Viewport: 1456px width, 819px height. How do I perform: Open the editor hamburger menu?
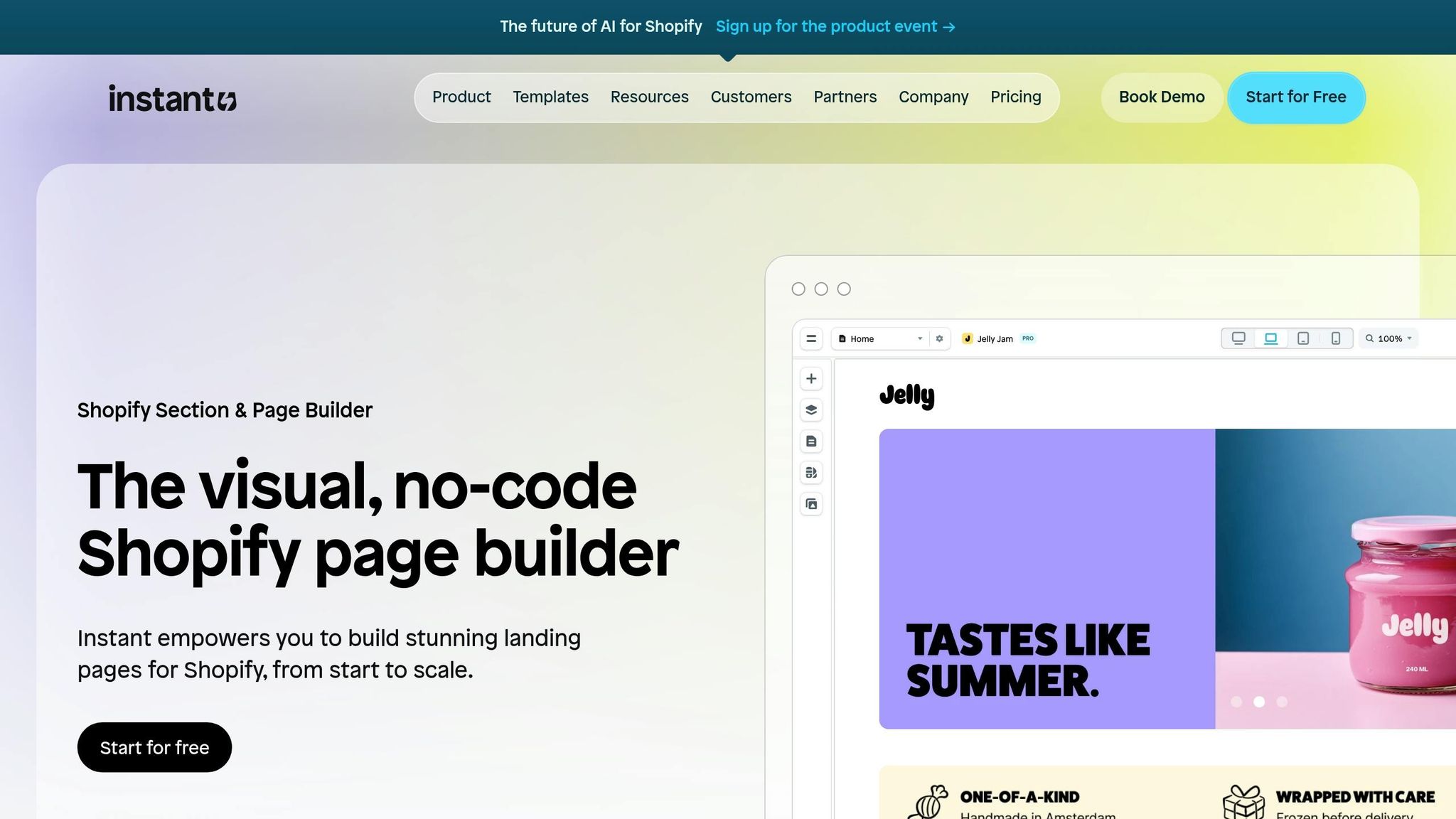click(x=811, y=339)
